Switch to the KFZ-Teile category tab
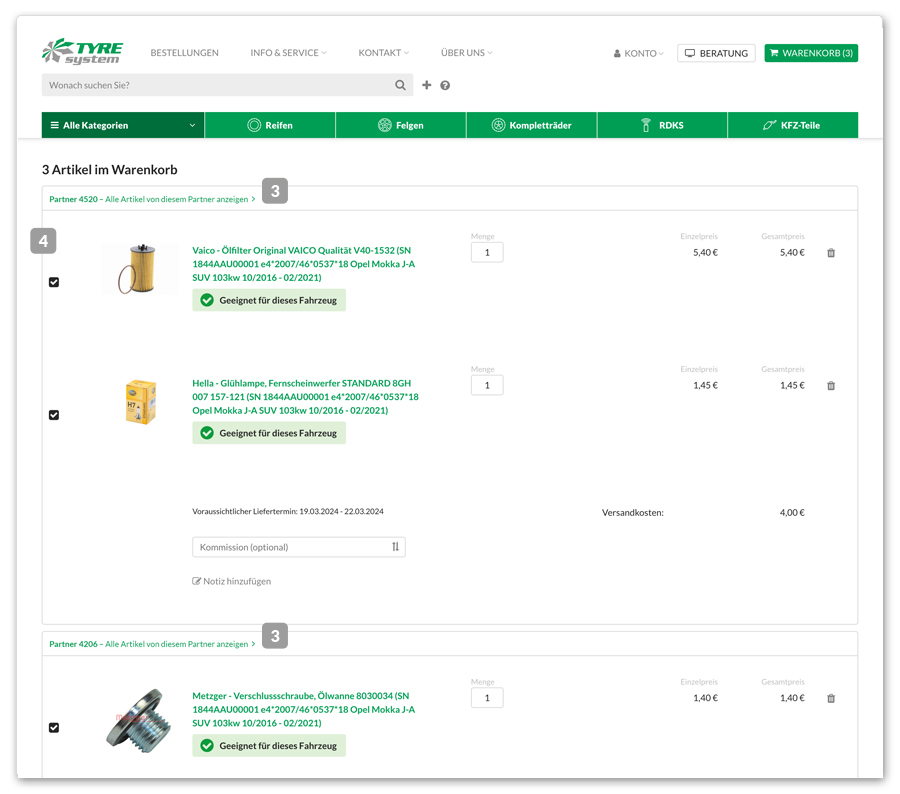The height and width of the screenshot is (794, 900). 793,125
